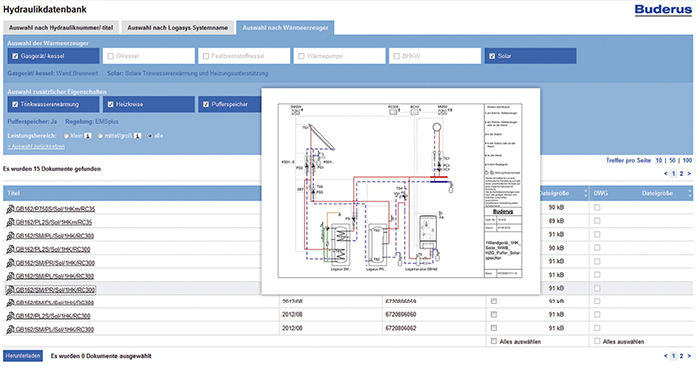The height and width of the screenshot is (375, 697).
Task: Click preview icon of the highlighted GB162/SM/PR row
Action: (10, 290)
